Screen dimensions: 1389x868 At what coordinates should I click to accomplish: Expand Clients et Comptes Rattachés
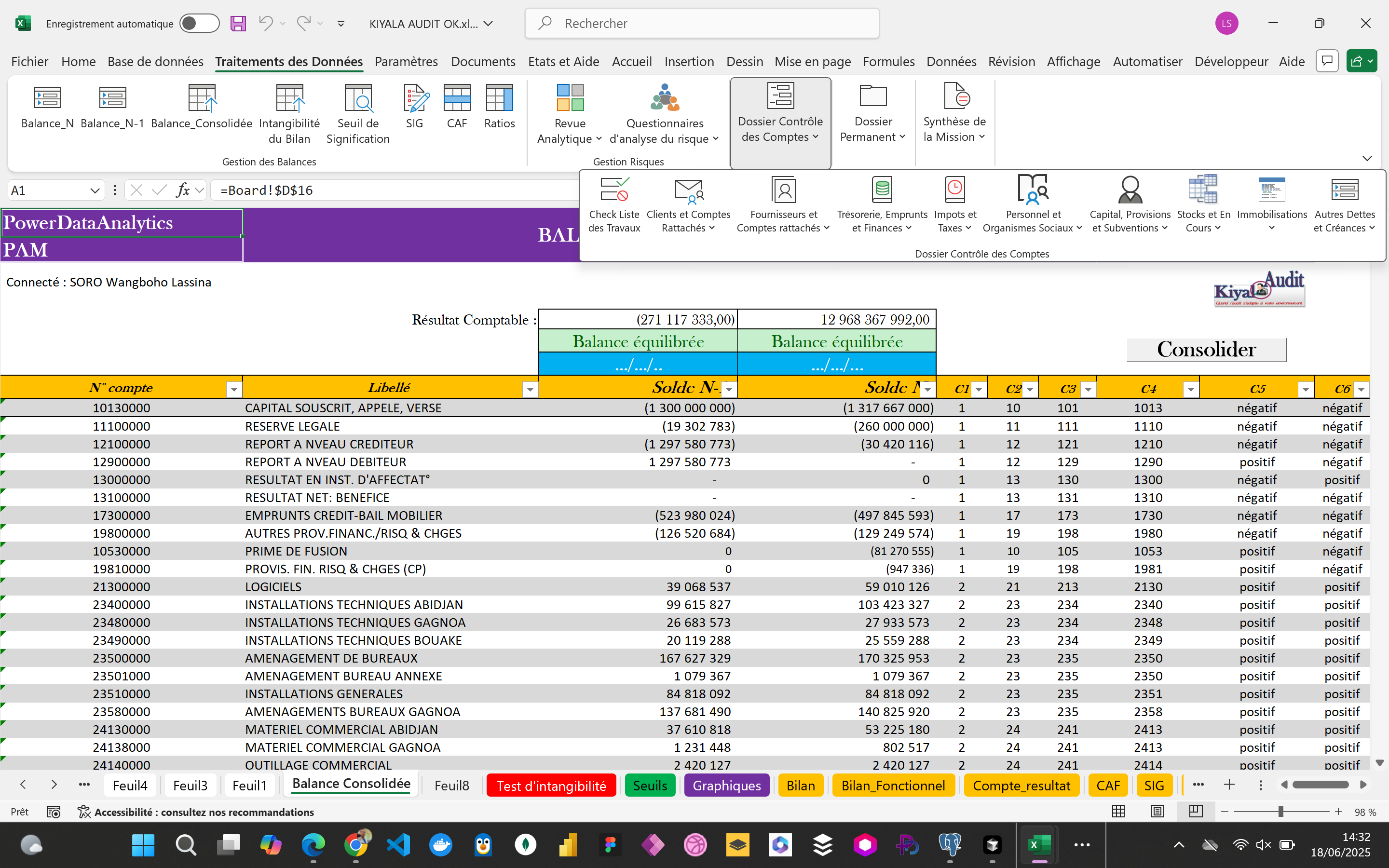[x=688, y=204]
